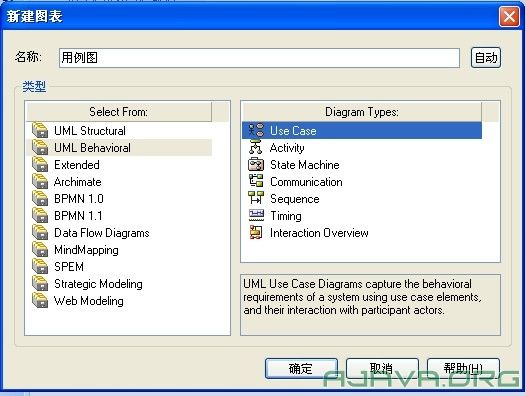Choose the Sequence type text

coord(295,199)
